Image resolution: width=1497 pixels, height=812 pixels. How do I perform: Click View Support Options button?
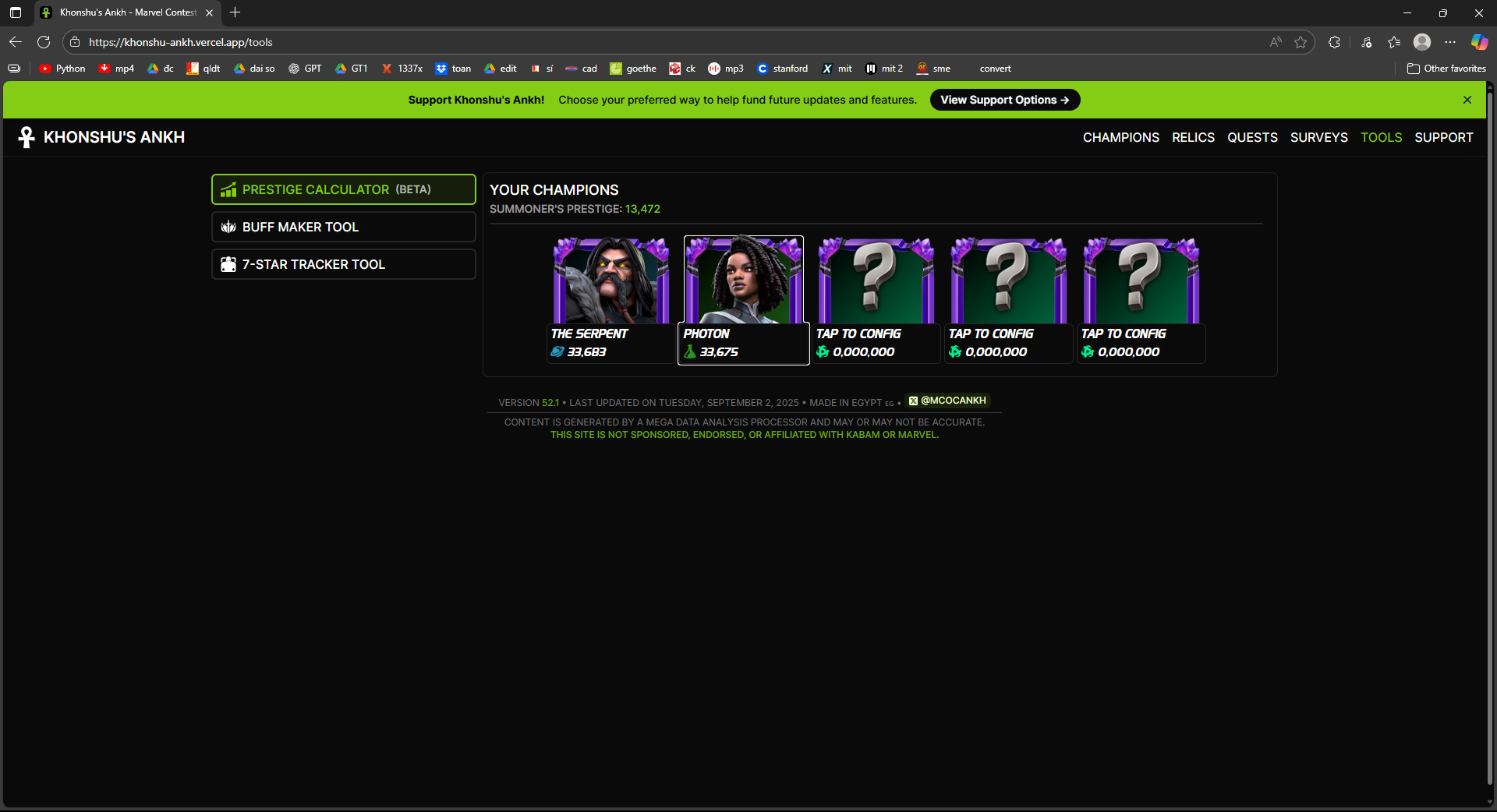[x=1005, y=100]
